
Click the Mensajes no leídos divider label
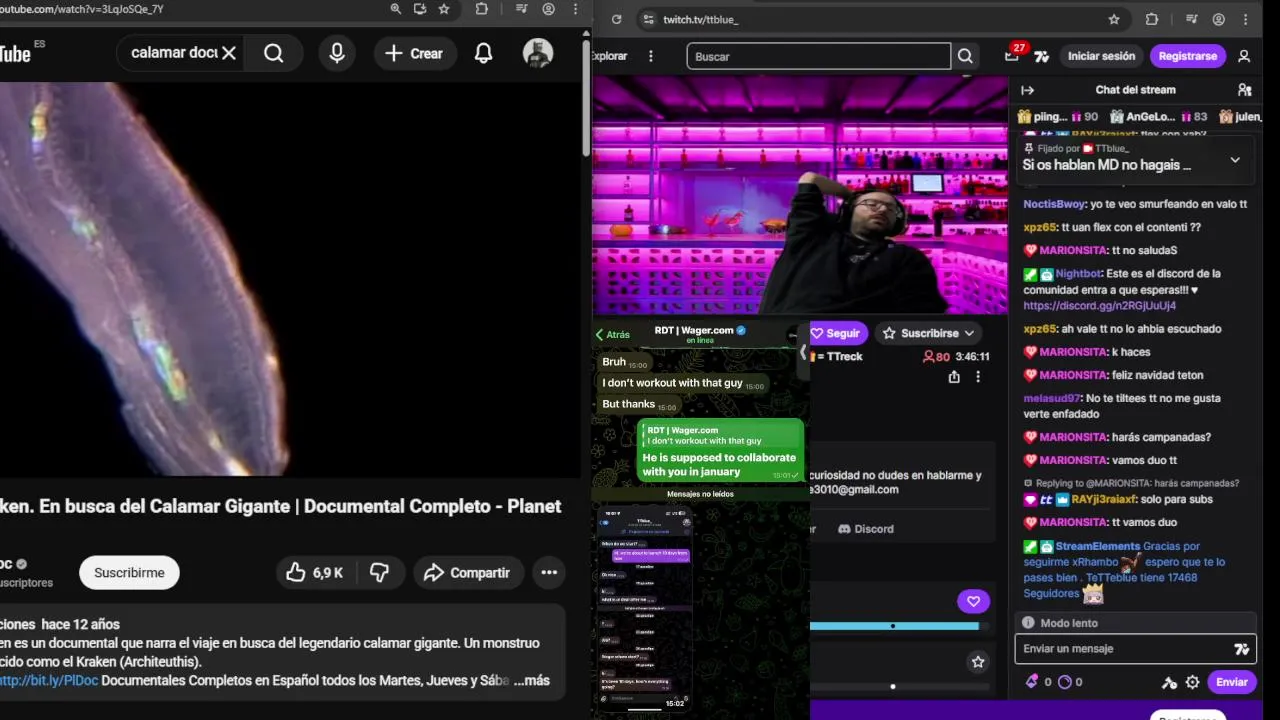click(x=700, y=494)
